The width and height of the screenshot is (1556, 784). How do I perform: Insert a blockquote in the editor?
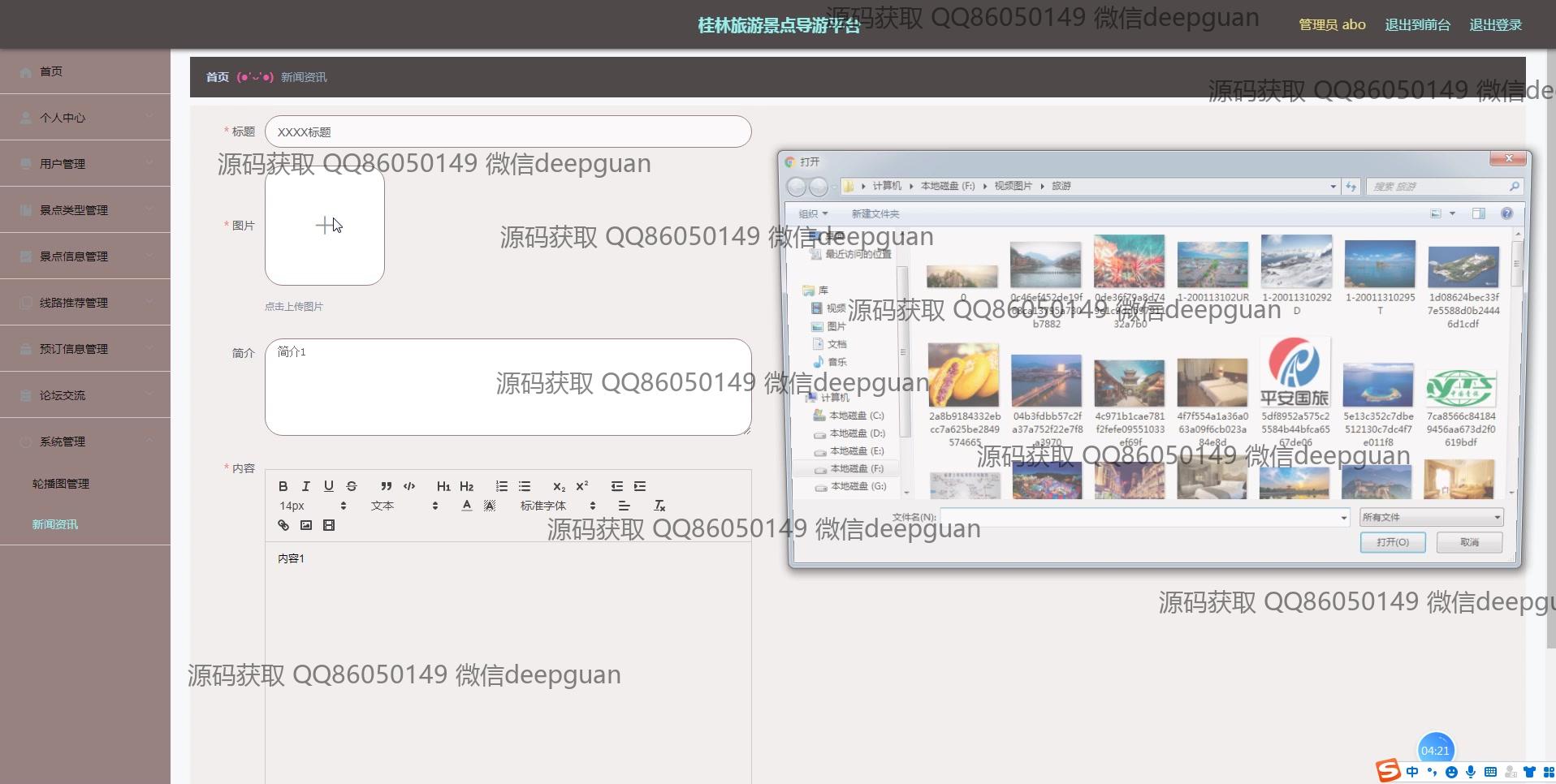click(x=386, y=486)
